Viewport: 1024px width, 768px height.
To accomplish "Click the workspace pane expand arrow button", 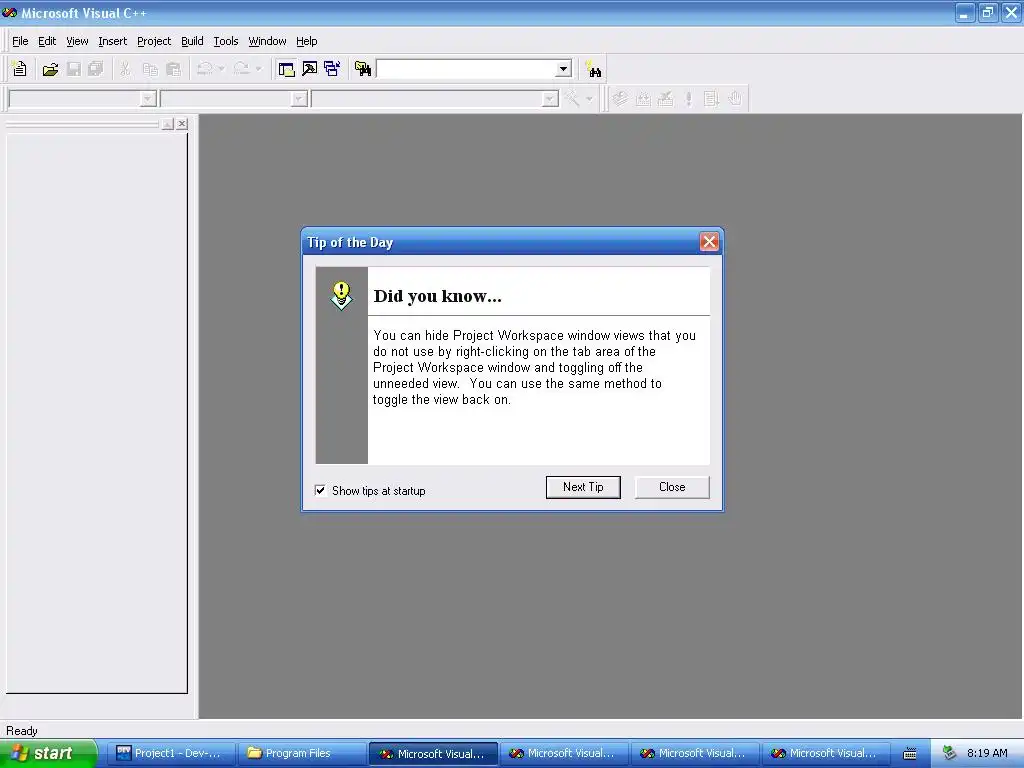I will coord(168,123).
